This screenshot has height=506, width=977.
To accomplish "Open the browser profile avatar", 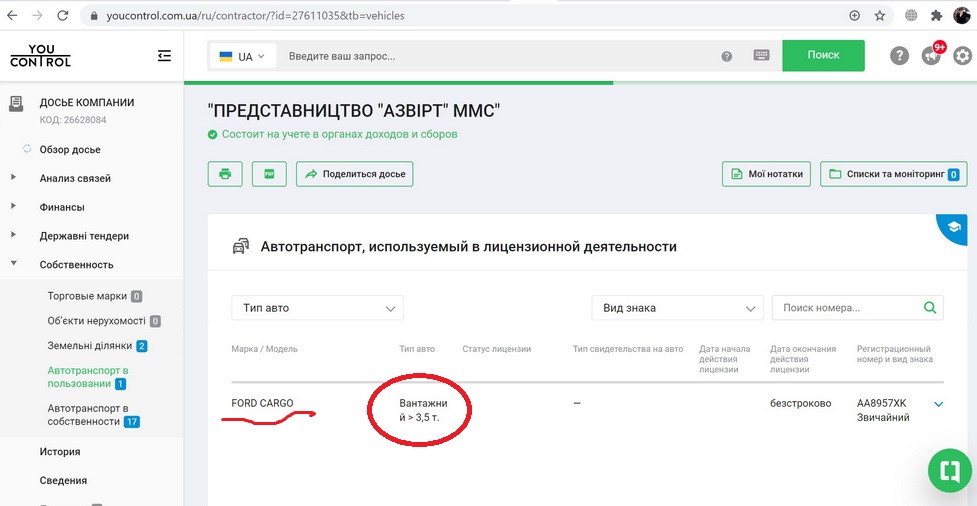I will (x=961, y=16).
